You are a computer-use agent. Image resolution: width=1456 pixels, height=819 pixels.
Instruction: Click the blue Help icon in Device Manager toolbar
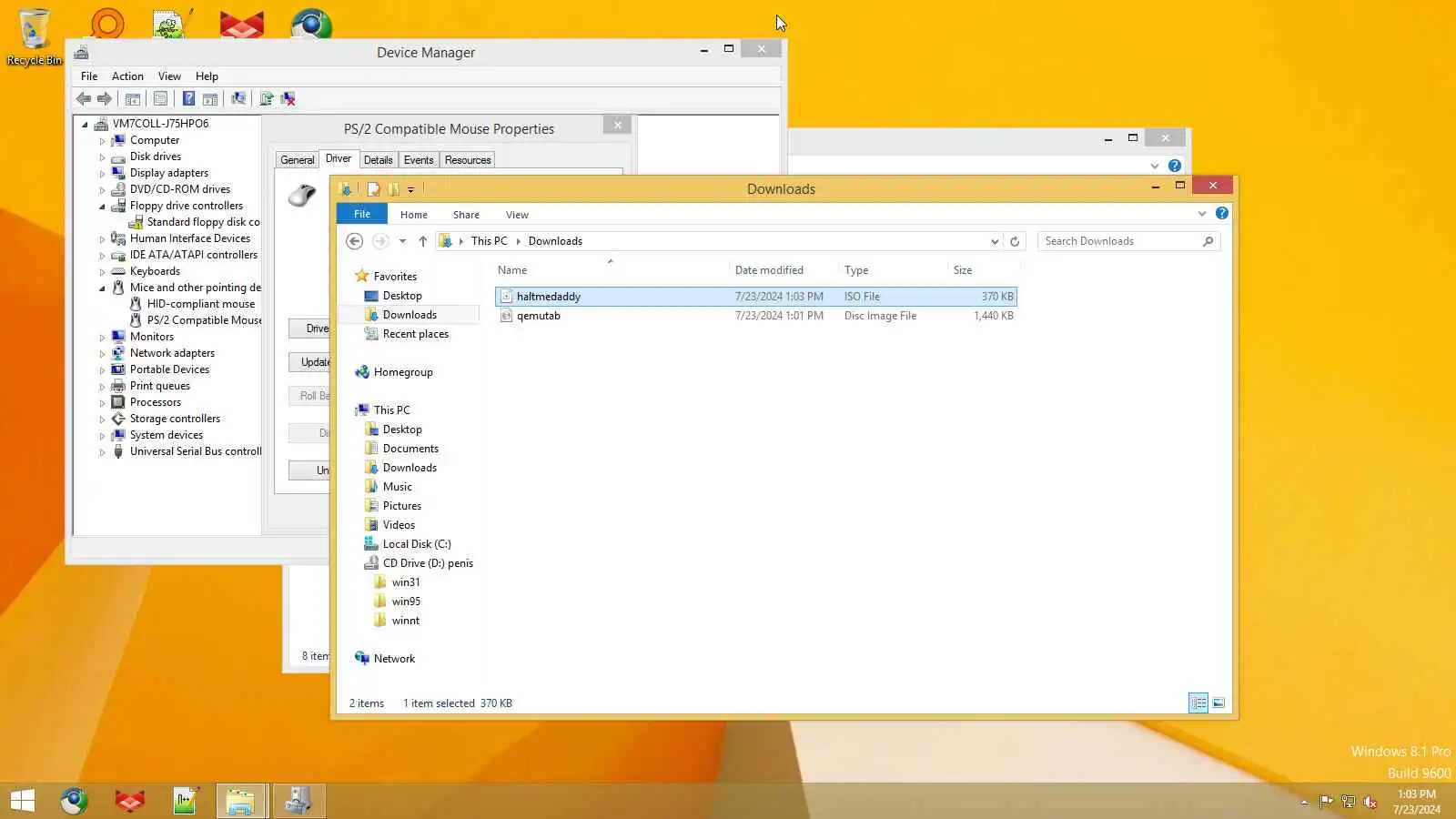188,99
